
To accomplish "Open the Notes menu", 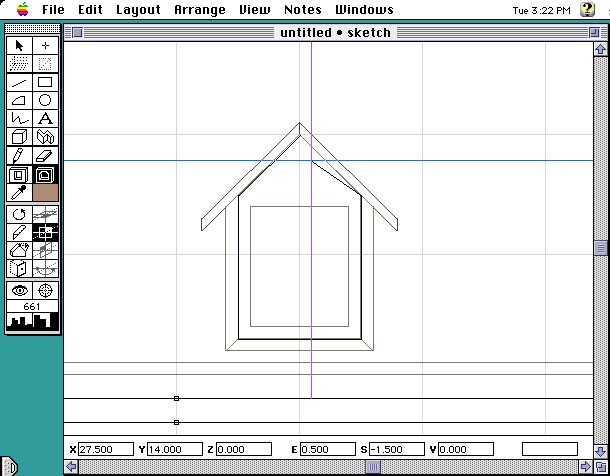I will tap(303, 10).
